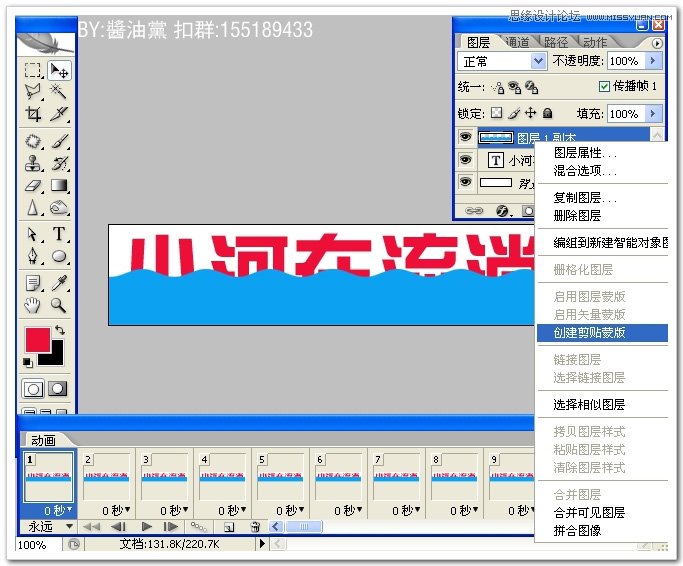The width and height of the screenshot is (683, 566).
Task: Go to the previous frame
Action: coord(118,527)
